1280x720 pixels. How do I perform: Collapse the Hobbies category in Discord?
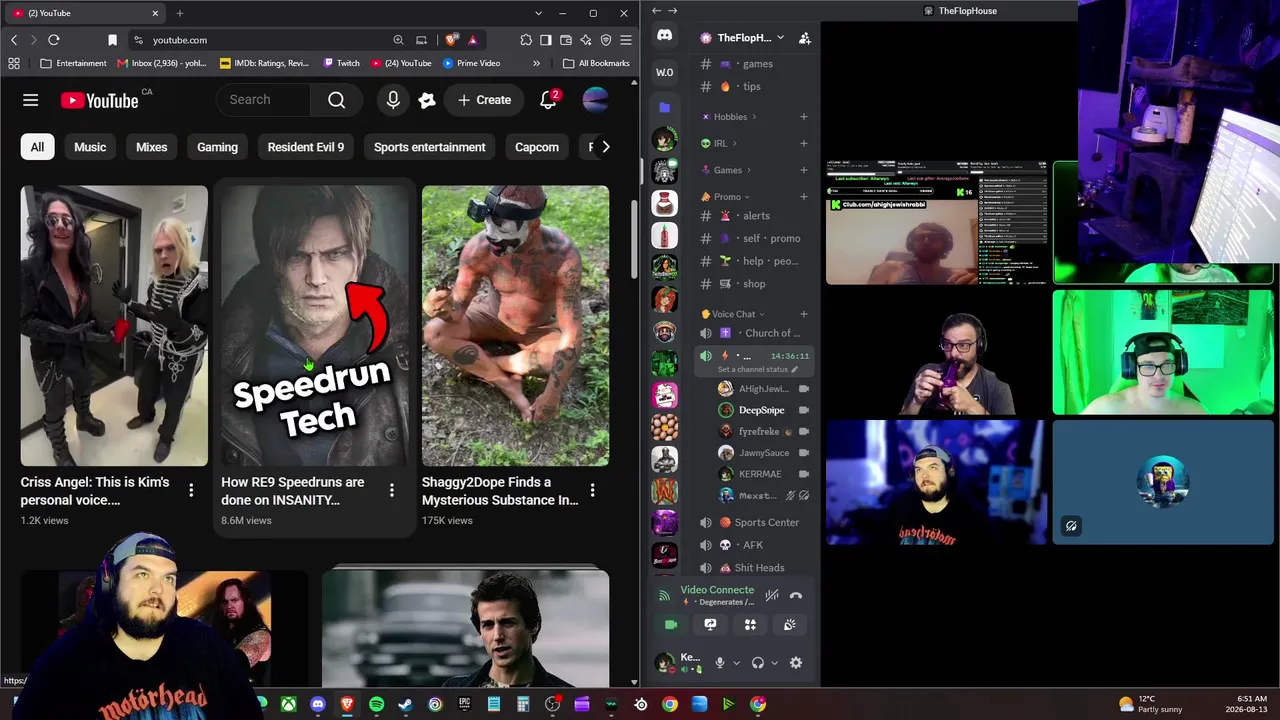[730, 117]
